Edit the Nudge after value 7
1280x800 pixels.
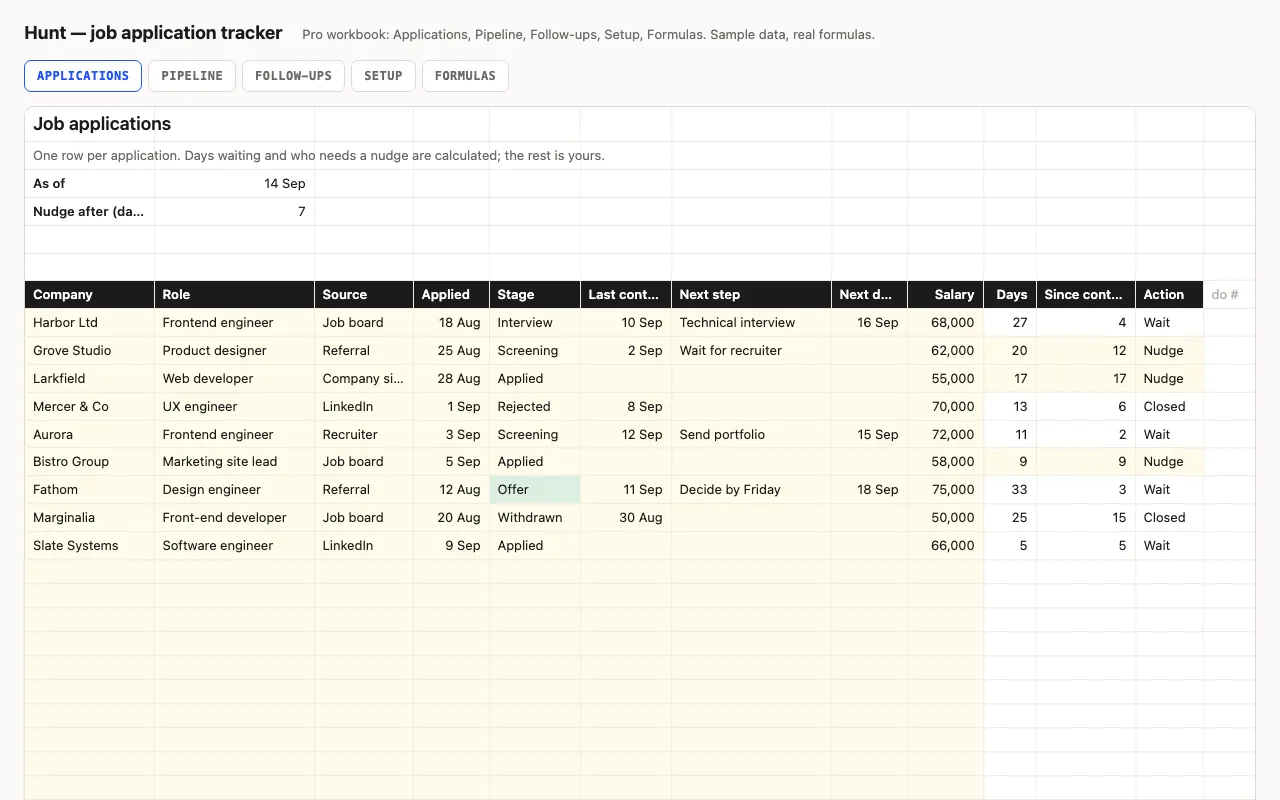click(234, 212)
